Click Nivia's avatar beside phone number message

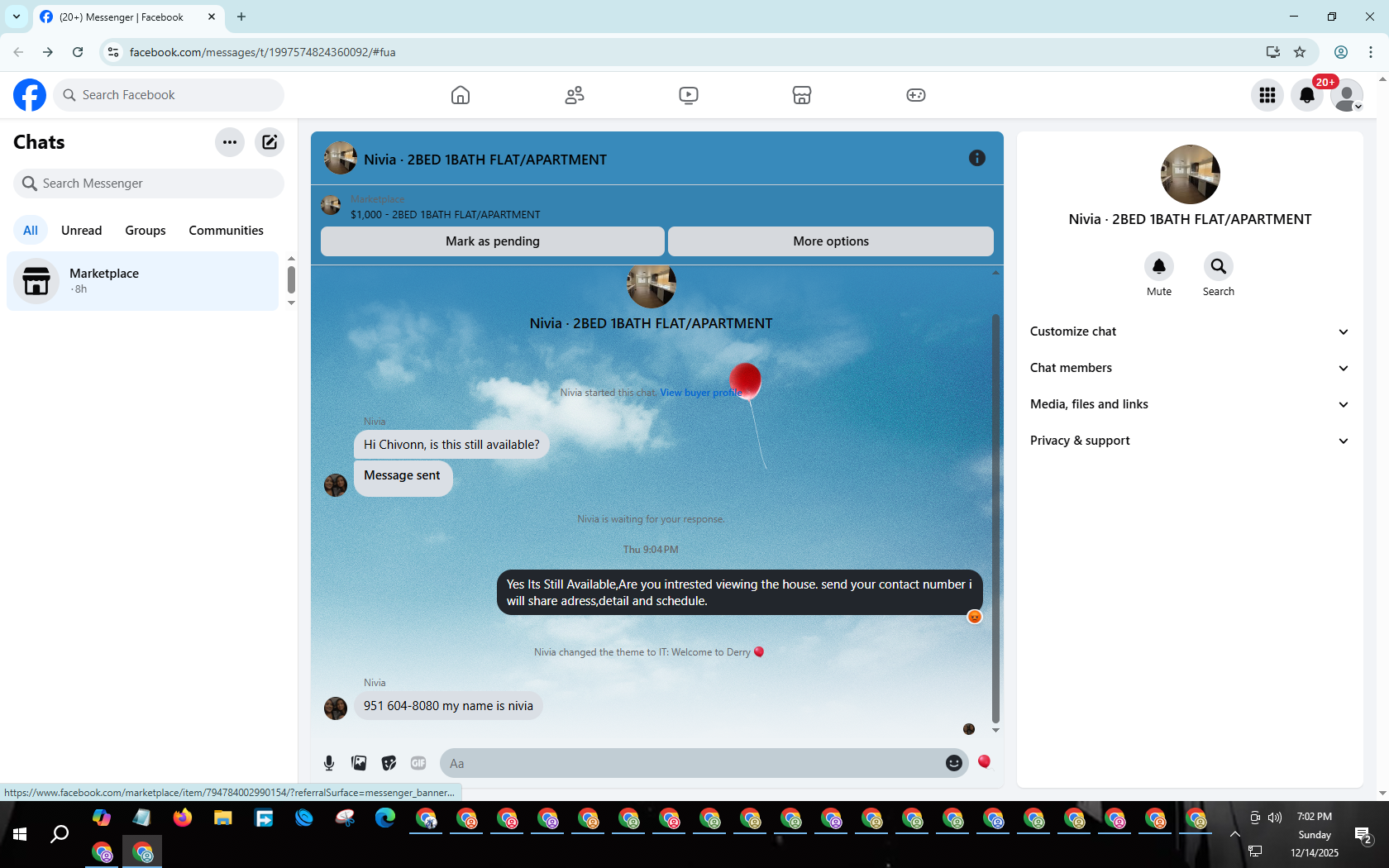[336, 708]
